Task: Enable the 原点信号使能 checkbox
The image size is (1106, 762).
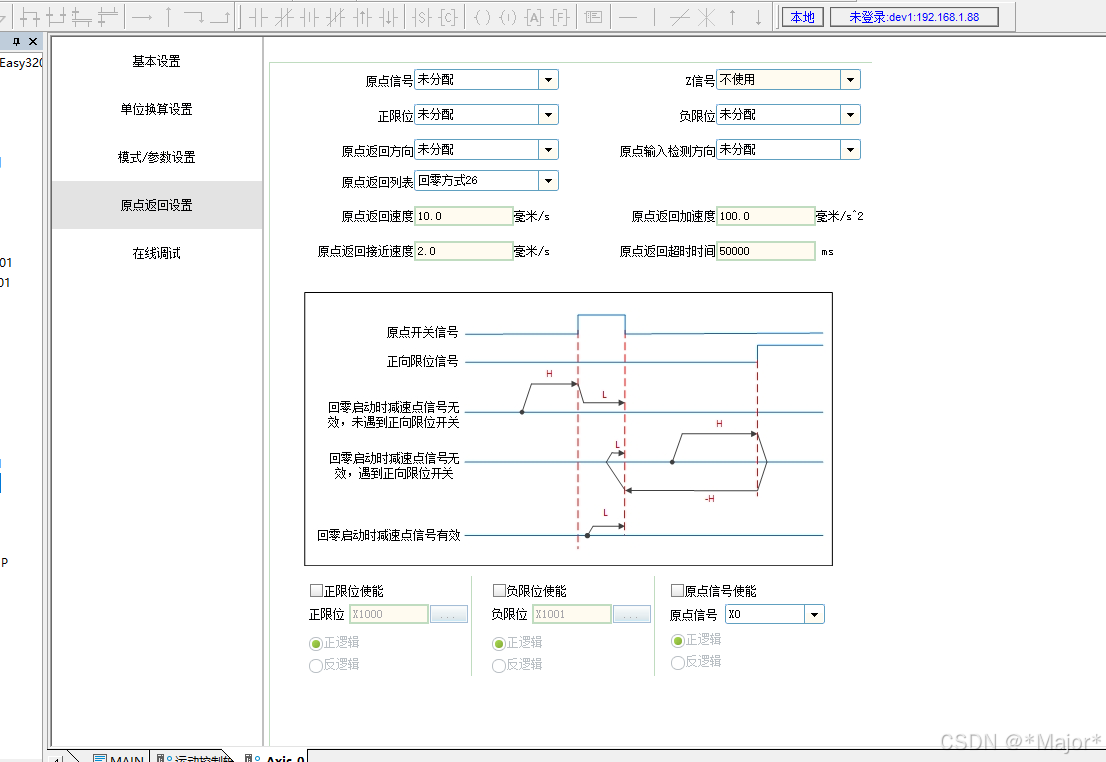Action: [677, 591]
